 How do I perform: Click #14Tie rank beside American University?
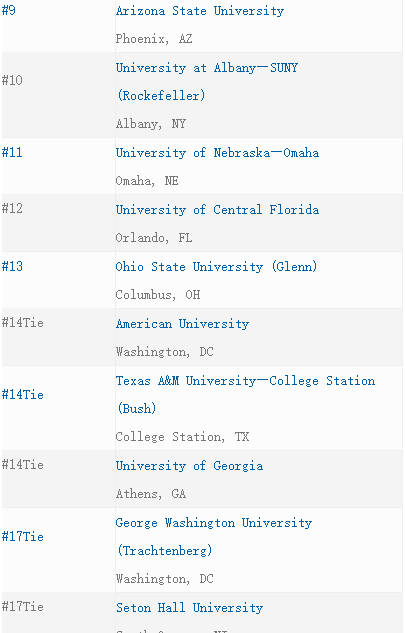click(x=23, y=323)
